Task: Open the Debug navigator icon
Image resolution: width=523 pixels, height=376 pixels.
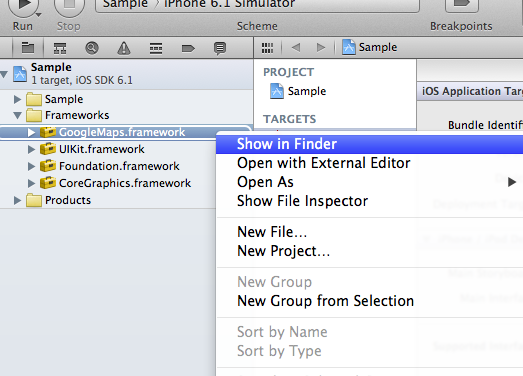Action: click(156, 48)
